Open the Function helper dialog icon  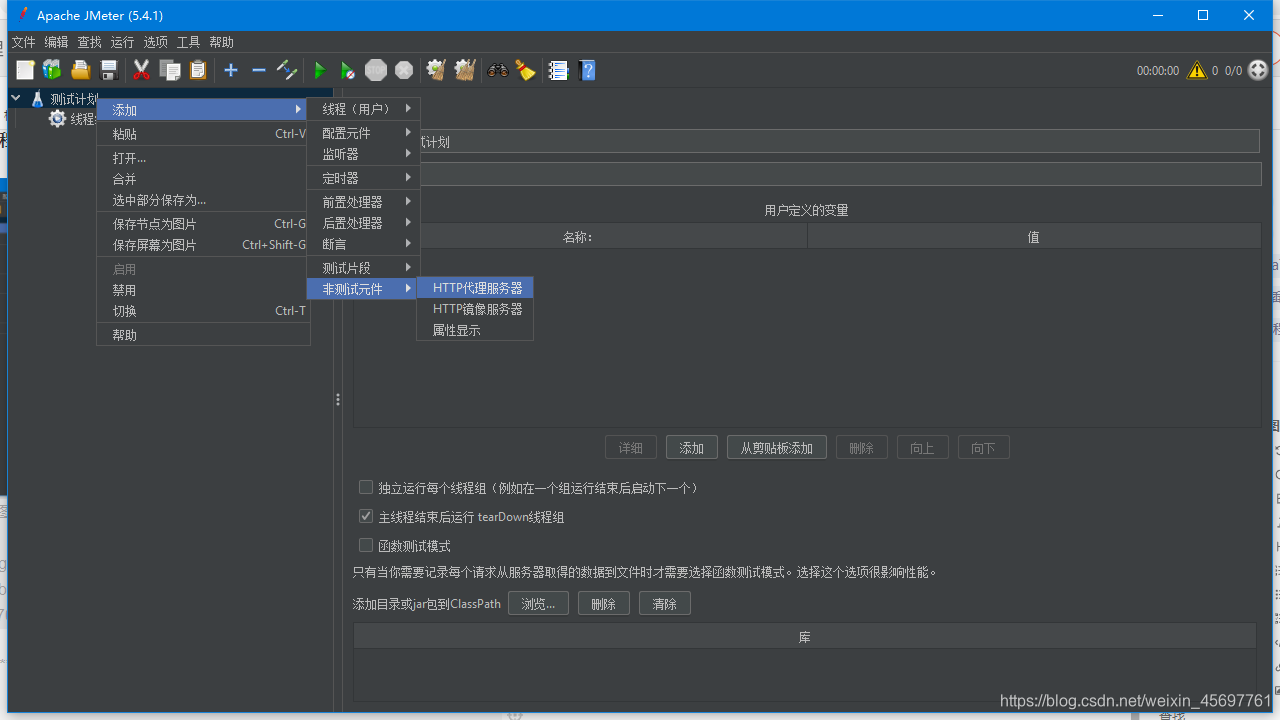pos(559,70)
